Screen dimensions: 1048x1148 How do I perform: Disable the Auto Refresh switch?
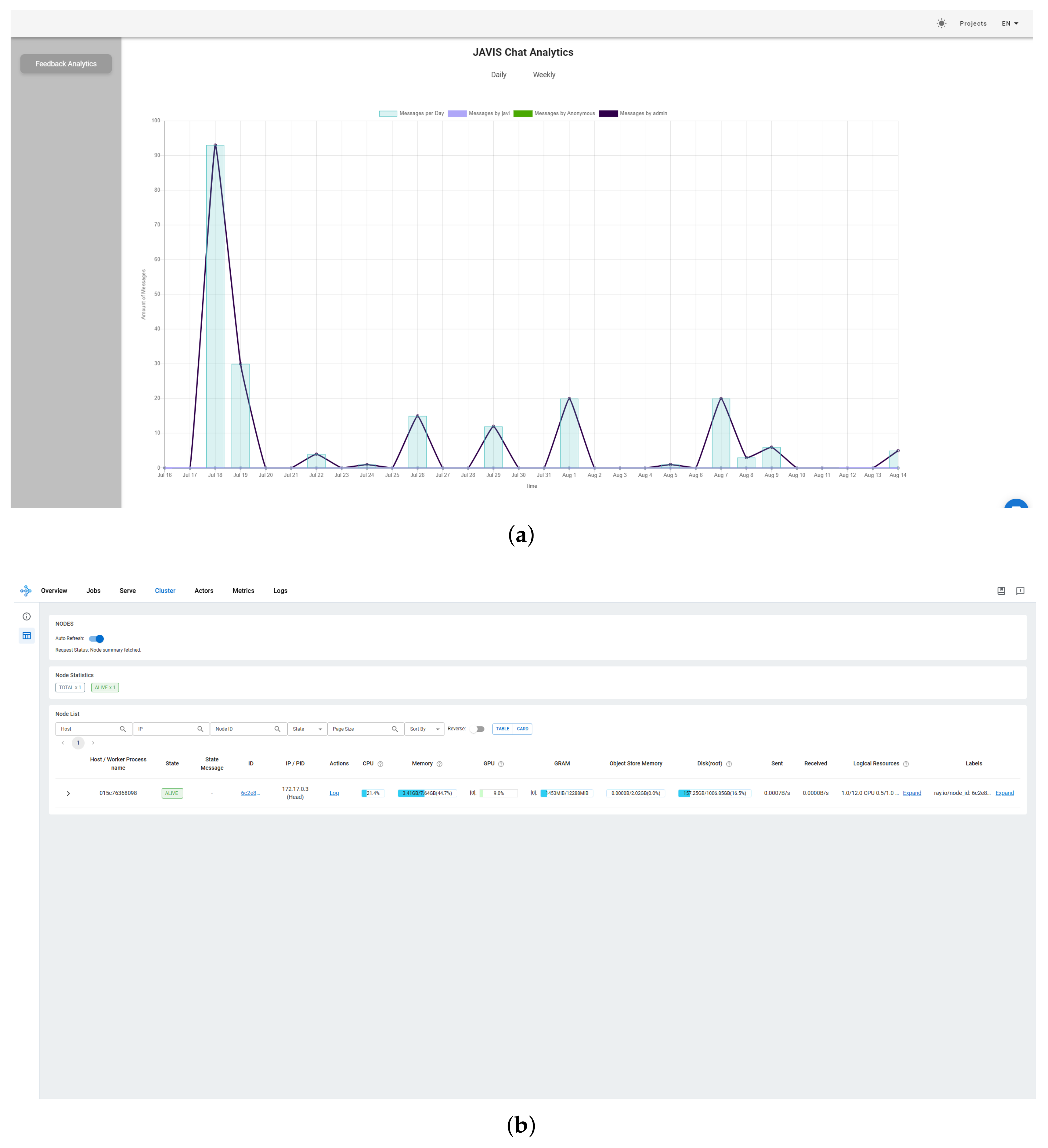(x=97, y=638)
